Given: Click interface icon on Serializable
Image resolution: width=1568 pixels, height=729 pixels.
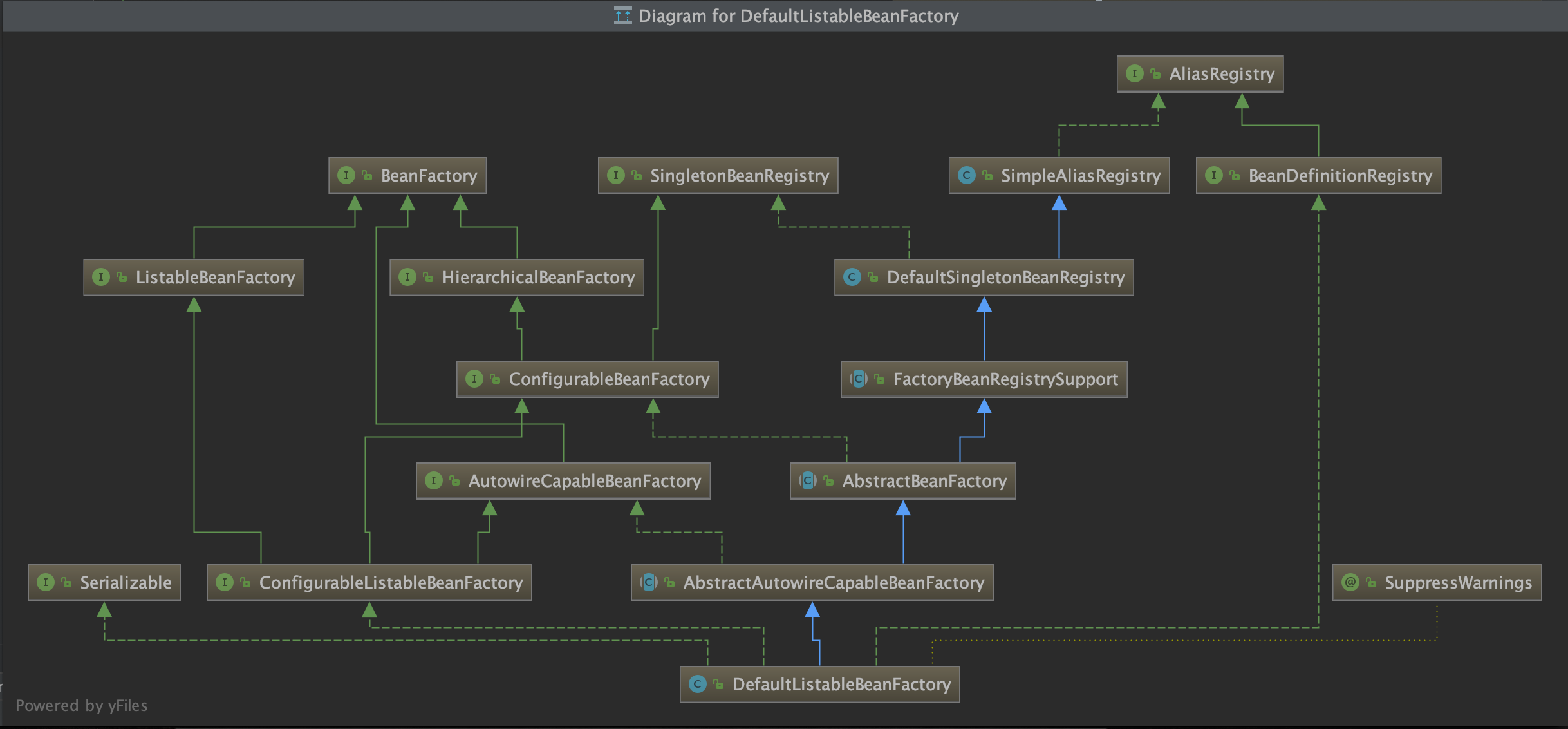Looking at the screenshot, I should (46, 583).
